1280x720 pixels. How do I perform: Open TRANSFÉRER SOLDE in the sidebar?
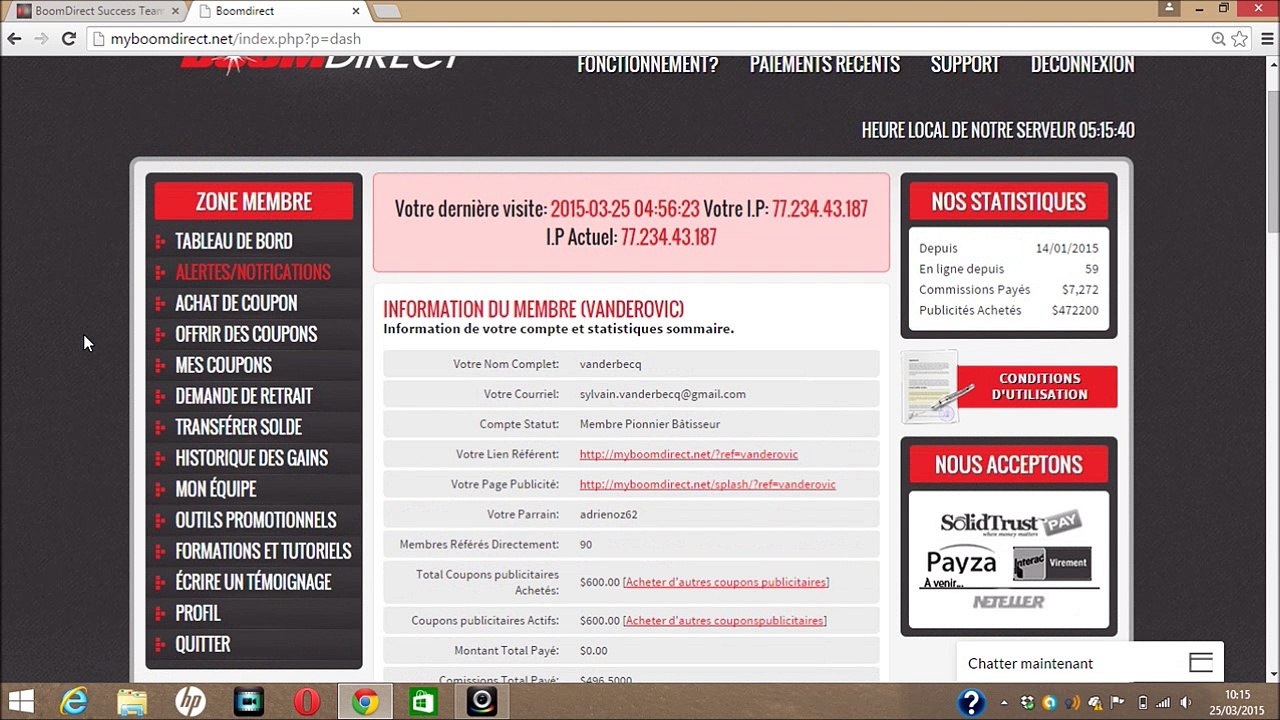(238, 427)
